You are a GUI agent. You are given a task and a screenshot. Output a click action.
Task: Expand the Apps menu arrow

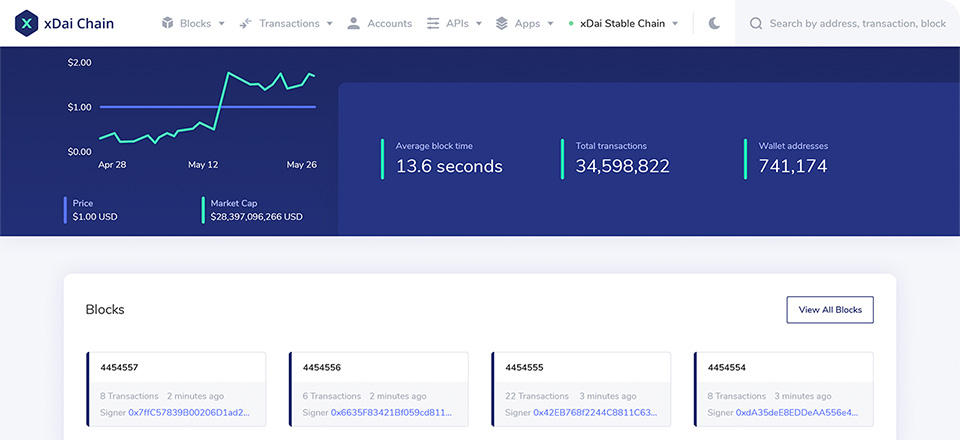[550, 24]
